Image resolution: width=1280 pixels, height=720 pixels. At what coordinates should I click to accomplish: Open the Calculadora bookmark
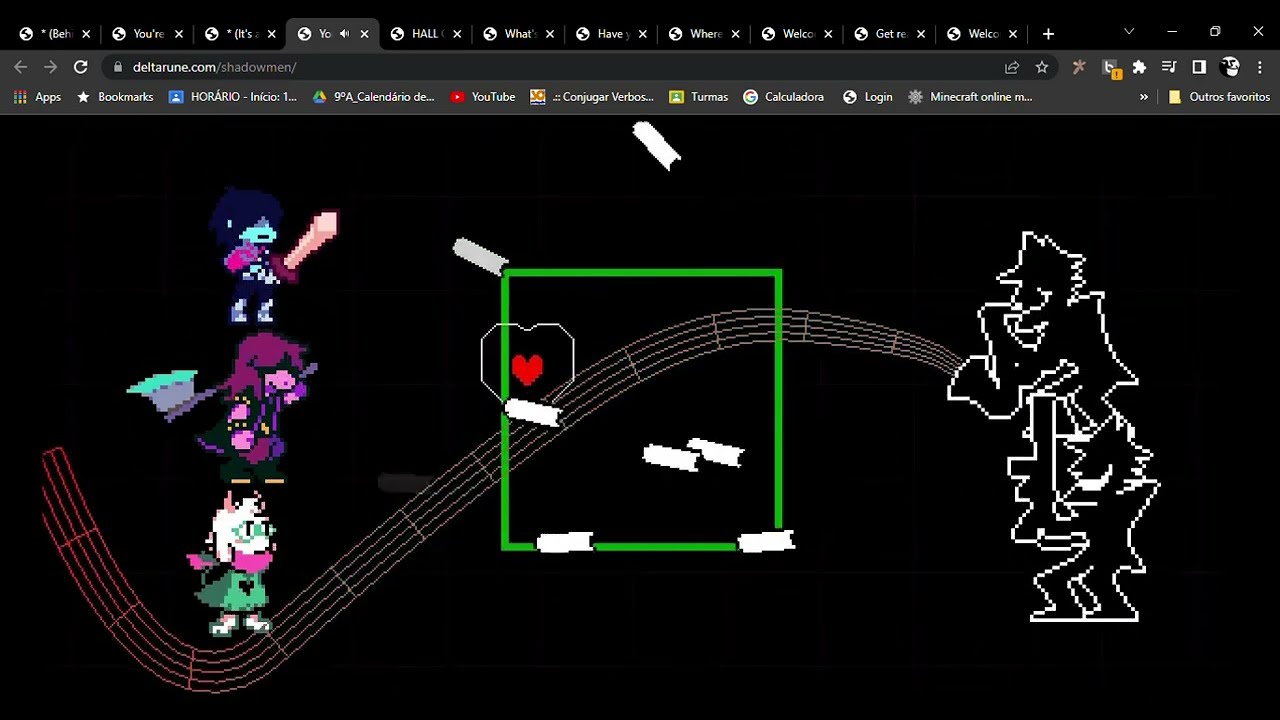click(x=783, y=97)
